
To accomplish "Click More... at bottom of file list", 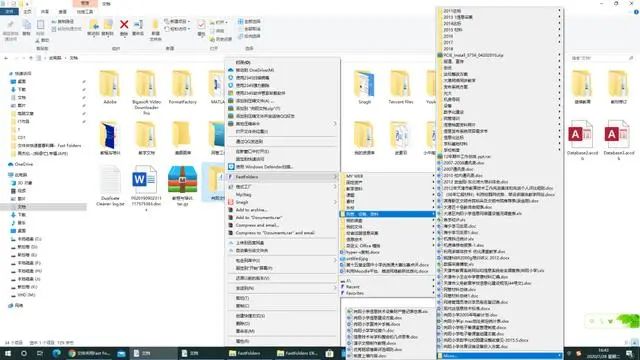I will tap(500, 356).
